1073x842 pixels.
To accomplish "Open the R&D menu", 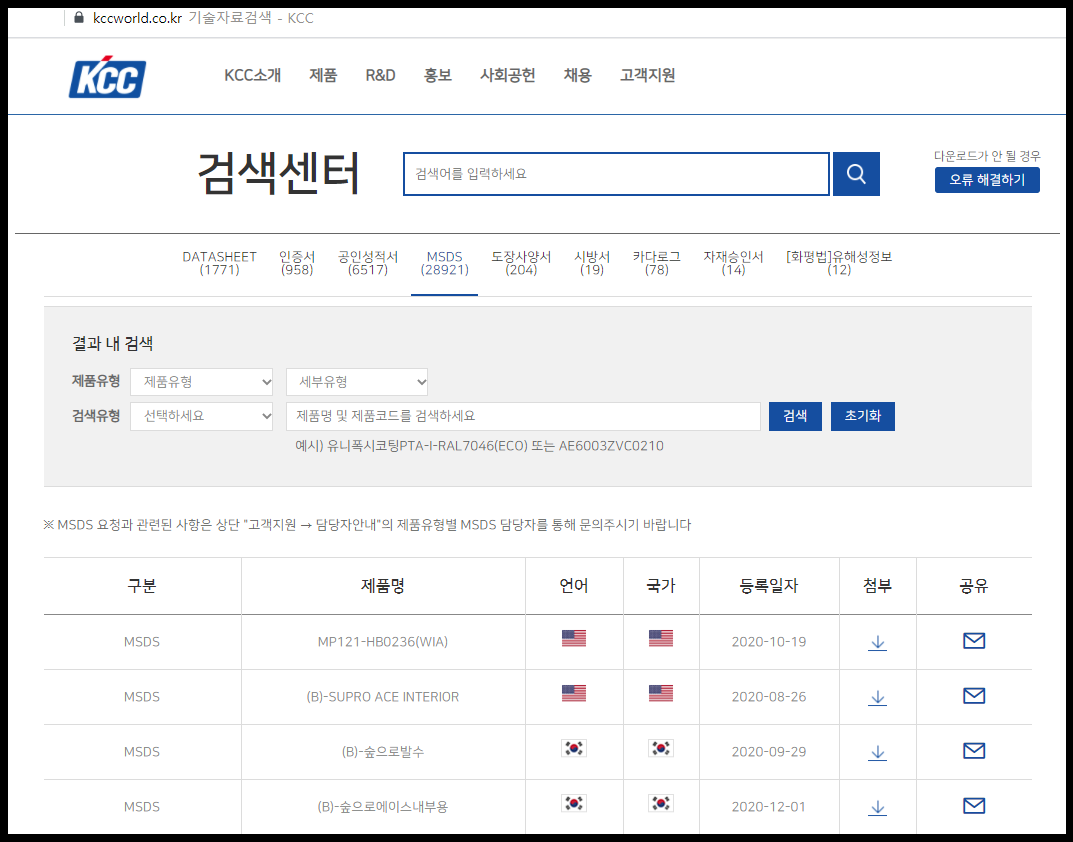I will [380, 75].
